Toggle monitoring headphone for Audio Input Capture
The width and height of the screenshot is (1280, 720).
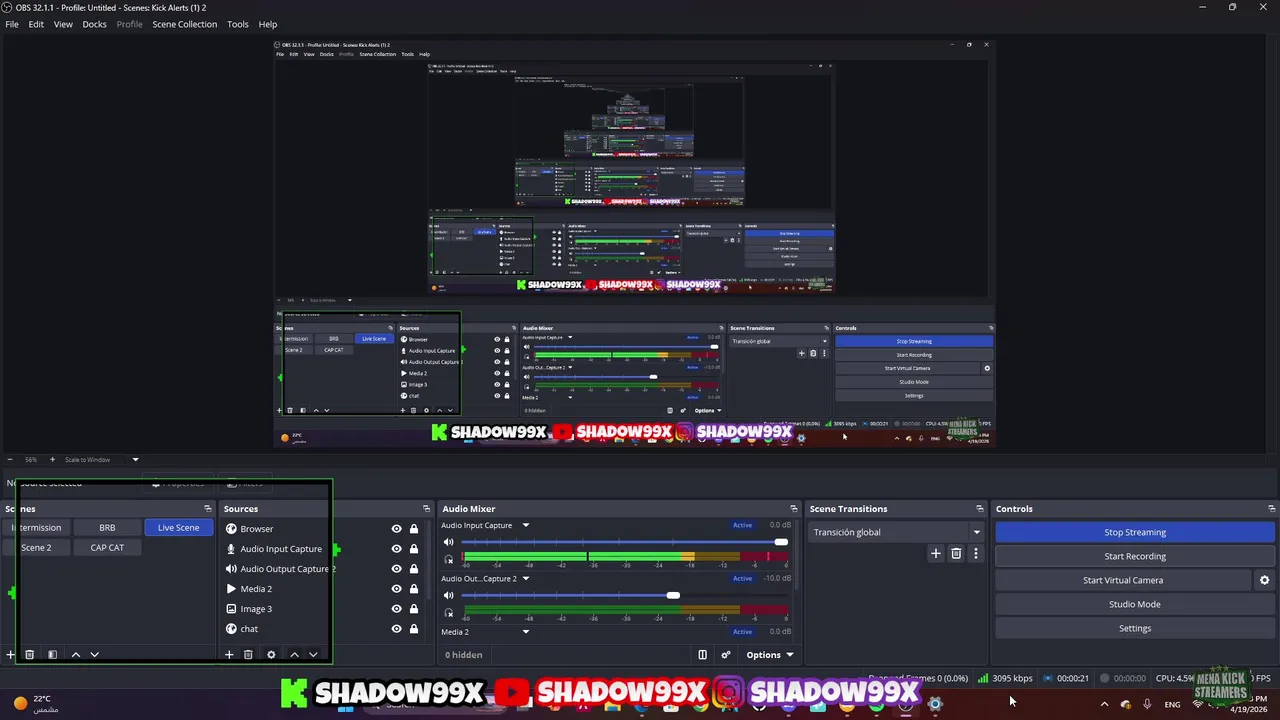tap(449, 559)
